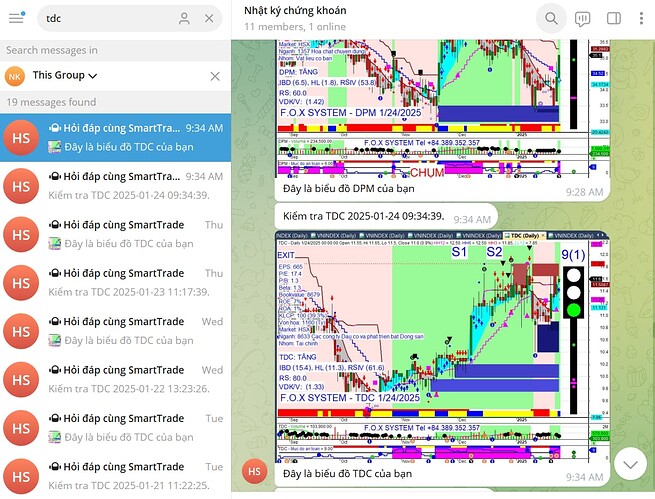Open the TDC chart image

tap(443, 347)
